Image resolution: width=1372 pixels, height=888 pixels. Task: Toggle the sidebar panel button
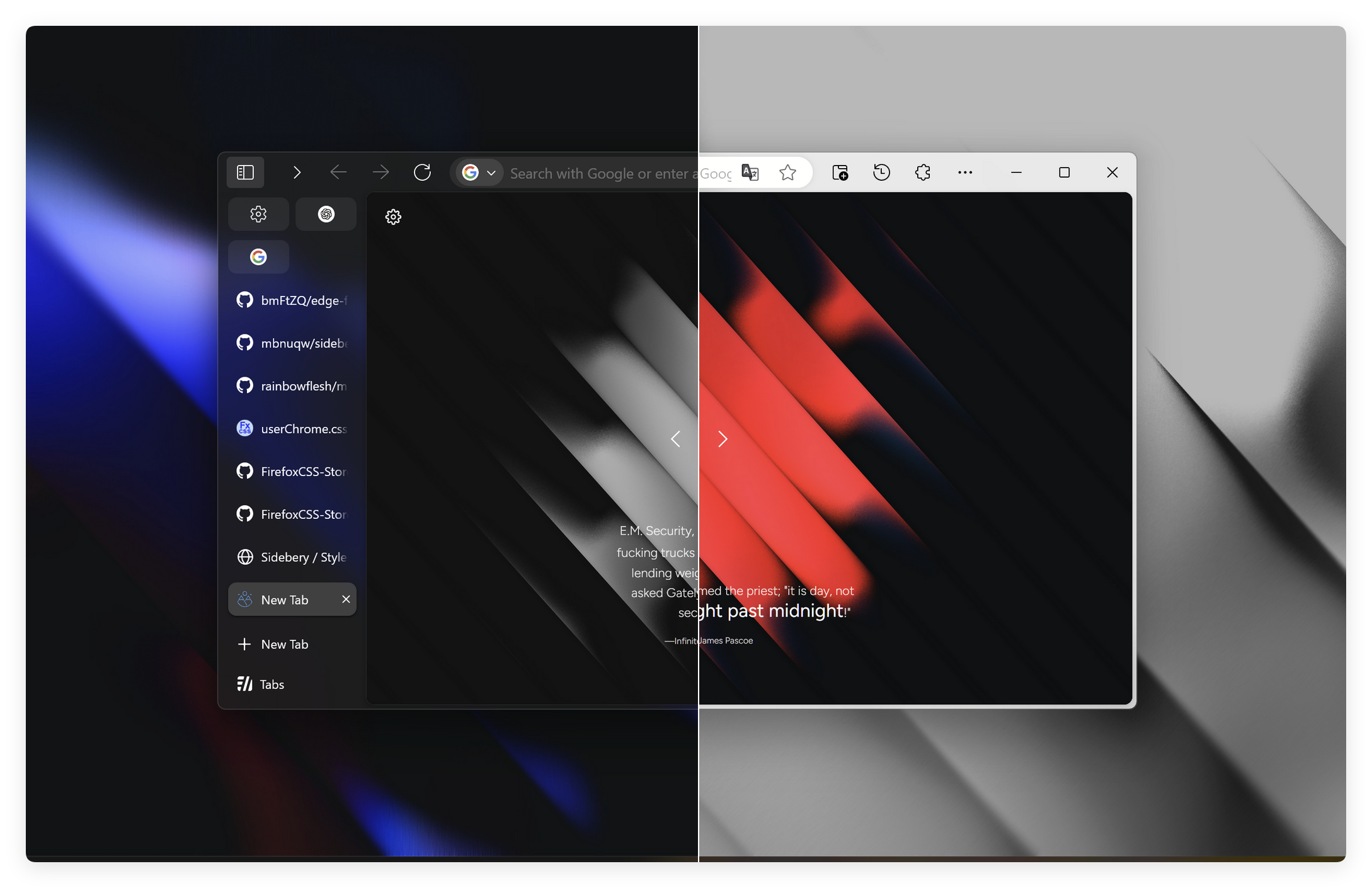tap(245, 172)
